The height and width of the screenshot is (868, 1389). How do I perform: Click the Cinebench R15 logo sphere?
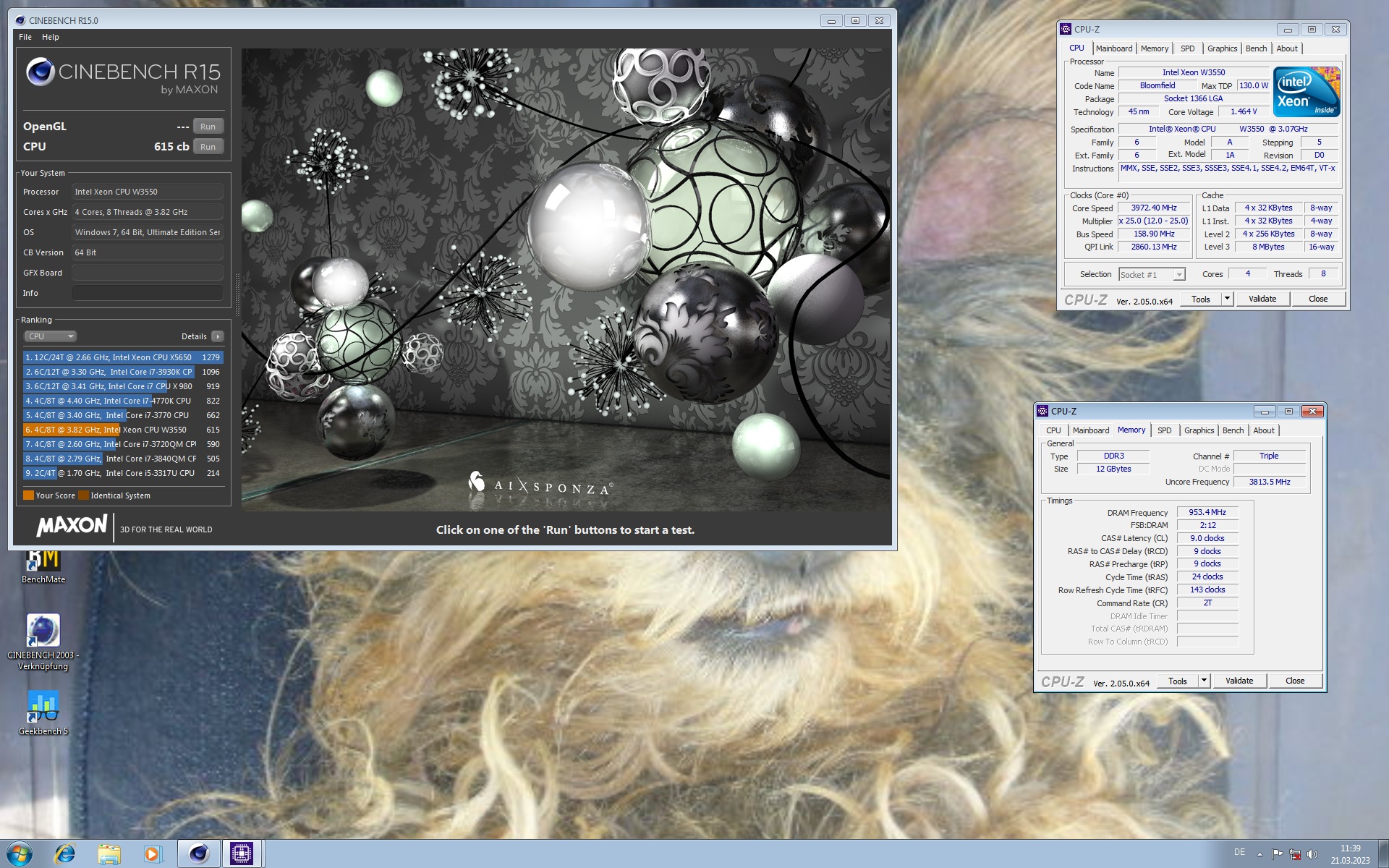(x=41, y=72)
